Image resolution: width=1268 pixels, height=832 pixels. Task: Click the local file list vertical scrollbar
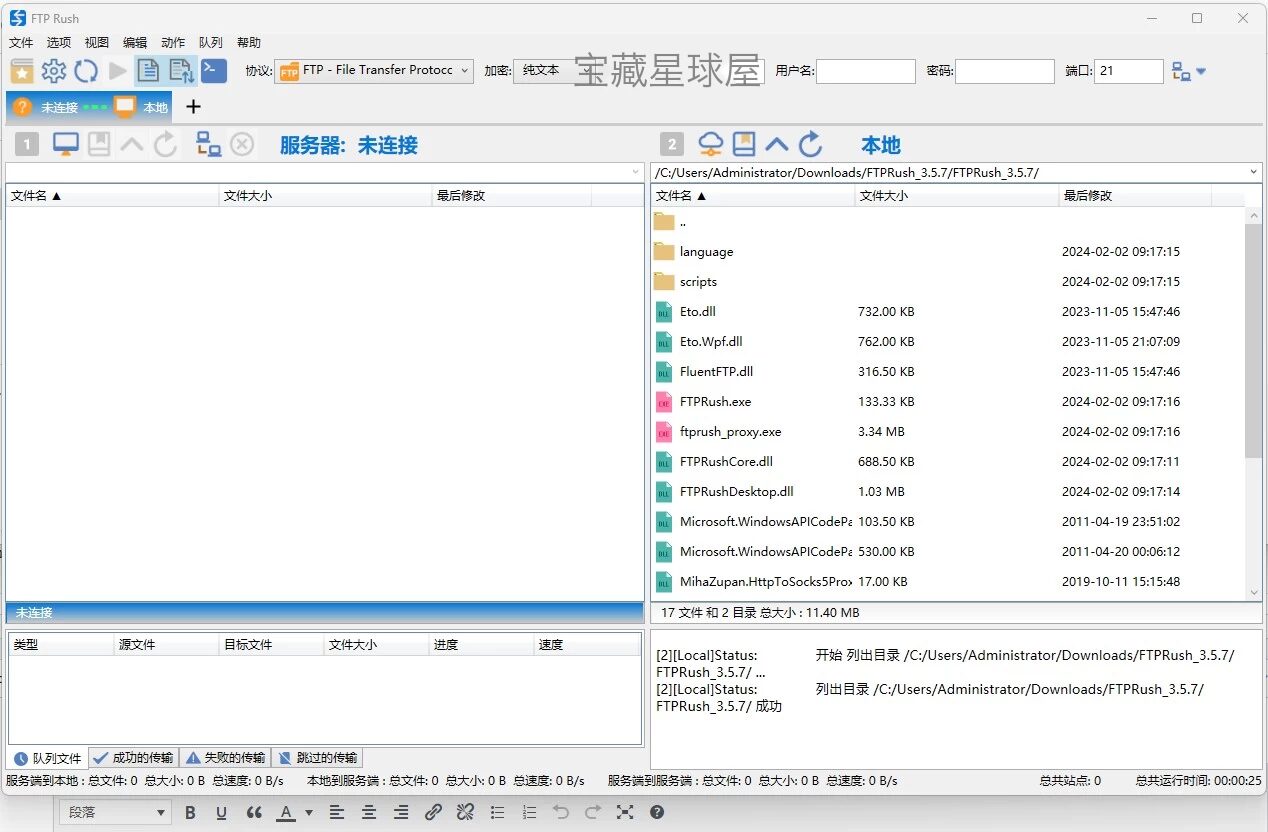[x=1254, y=340]
